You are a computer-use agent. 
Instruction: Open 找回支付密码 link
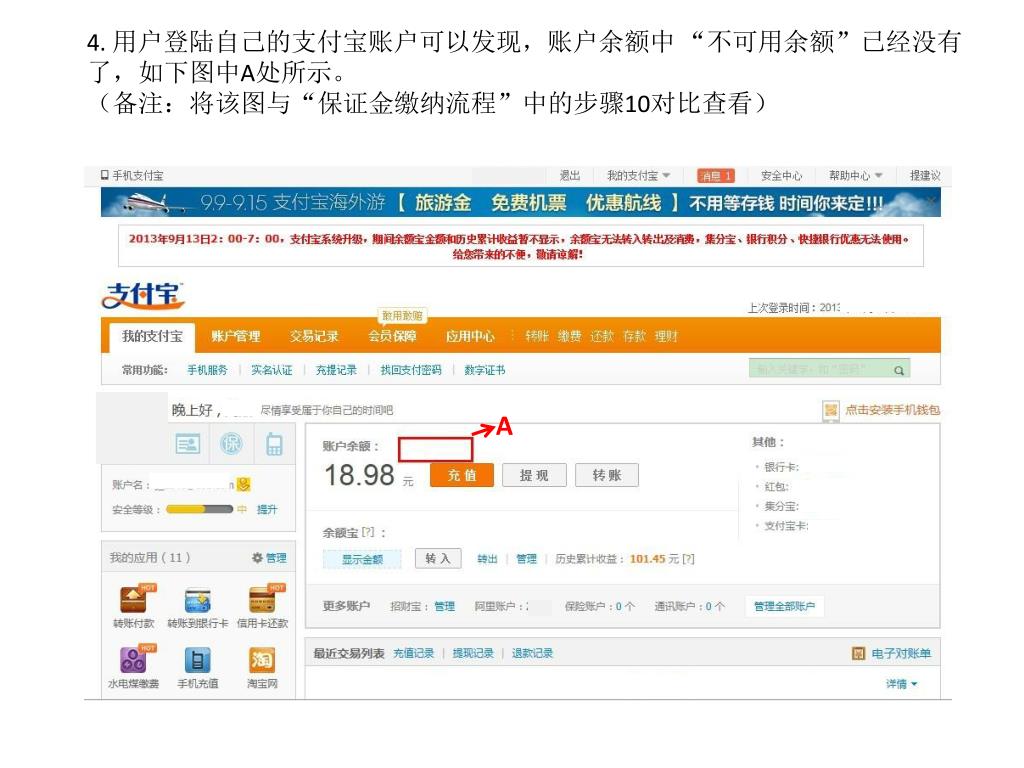(x=411, y=370)
